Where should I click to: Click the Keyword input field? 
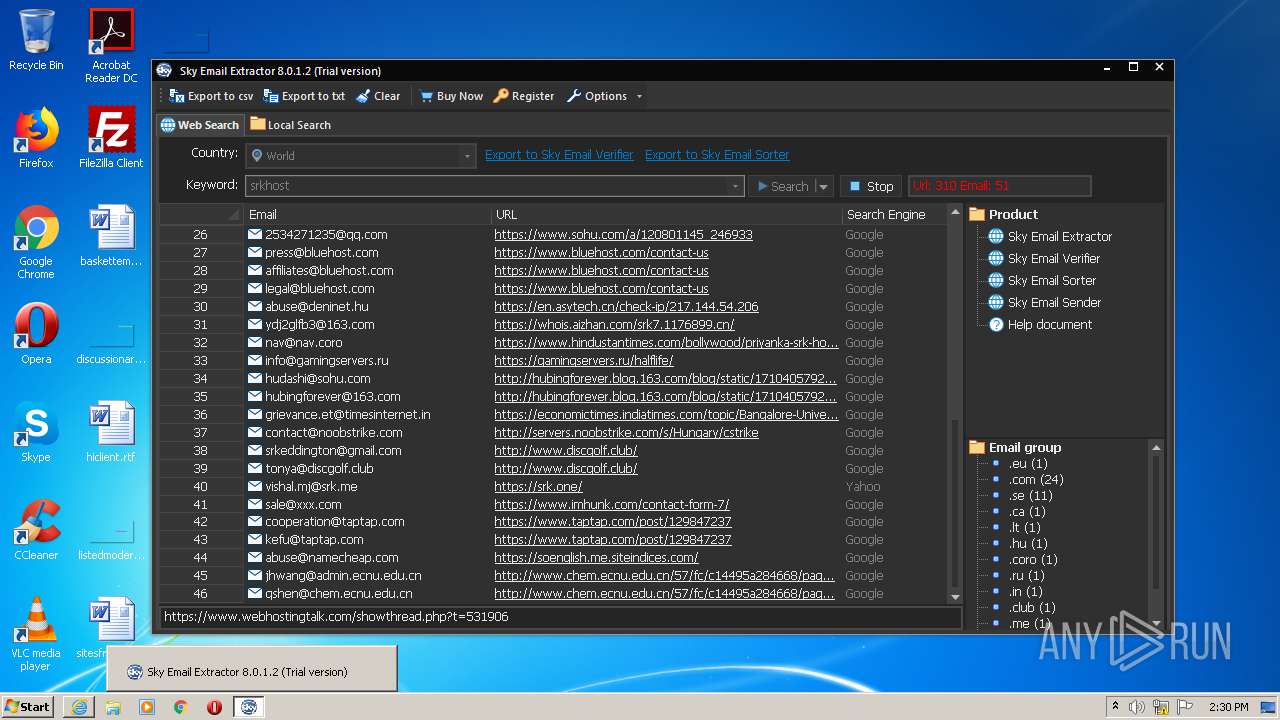pos(487,186)
